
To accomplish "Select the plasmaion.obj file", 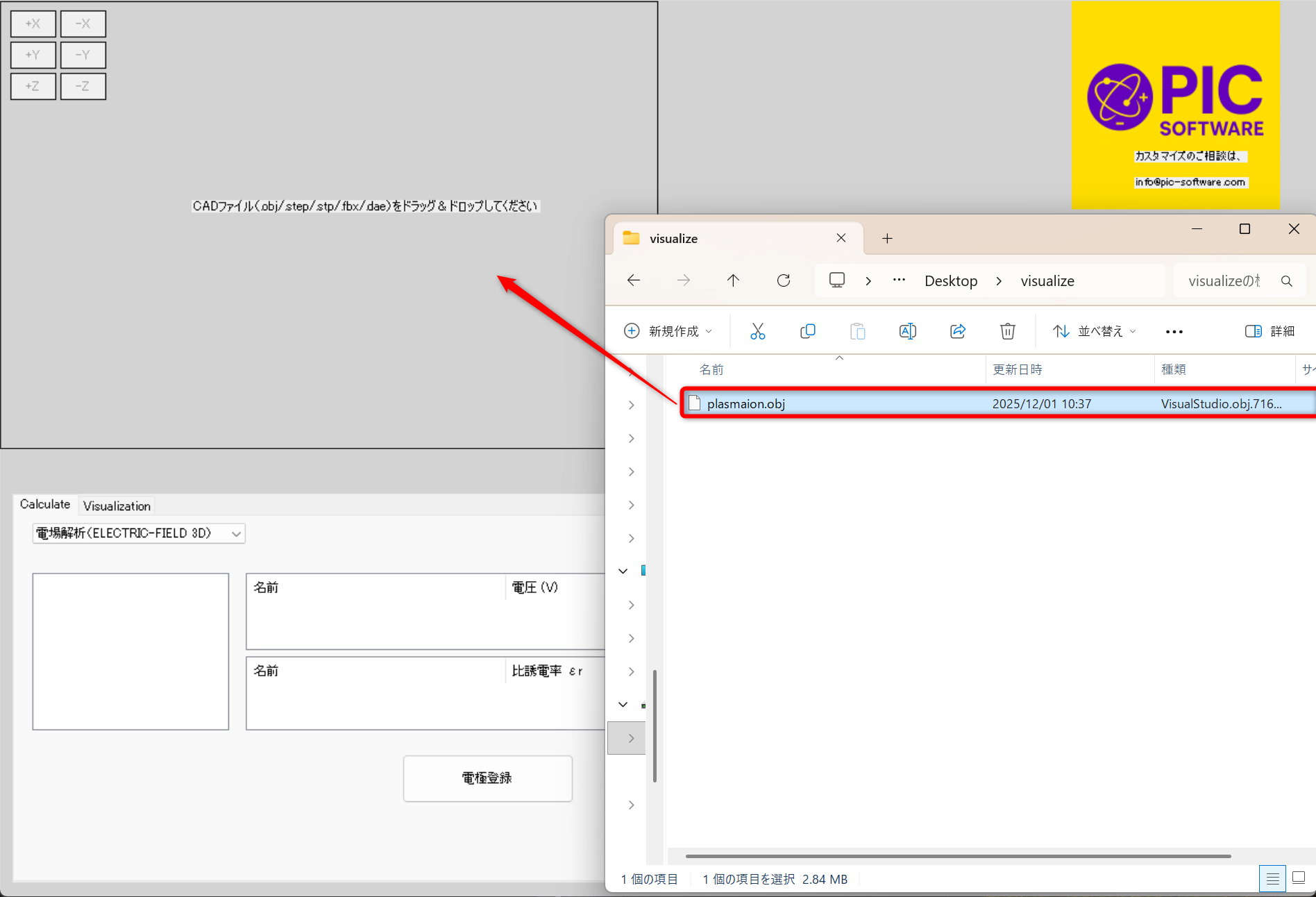I will pos(746,404).
